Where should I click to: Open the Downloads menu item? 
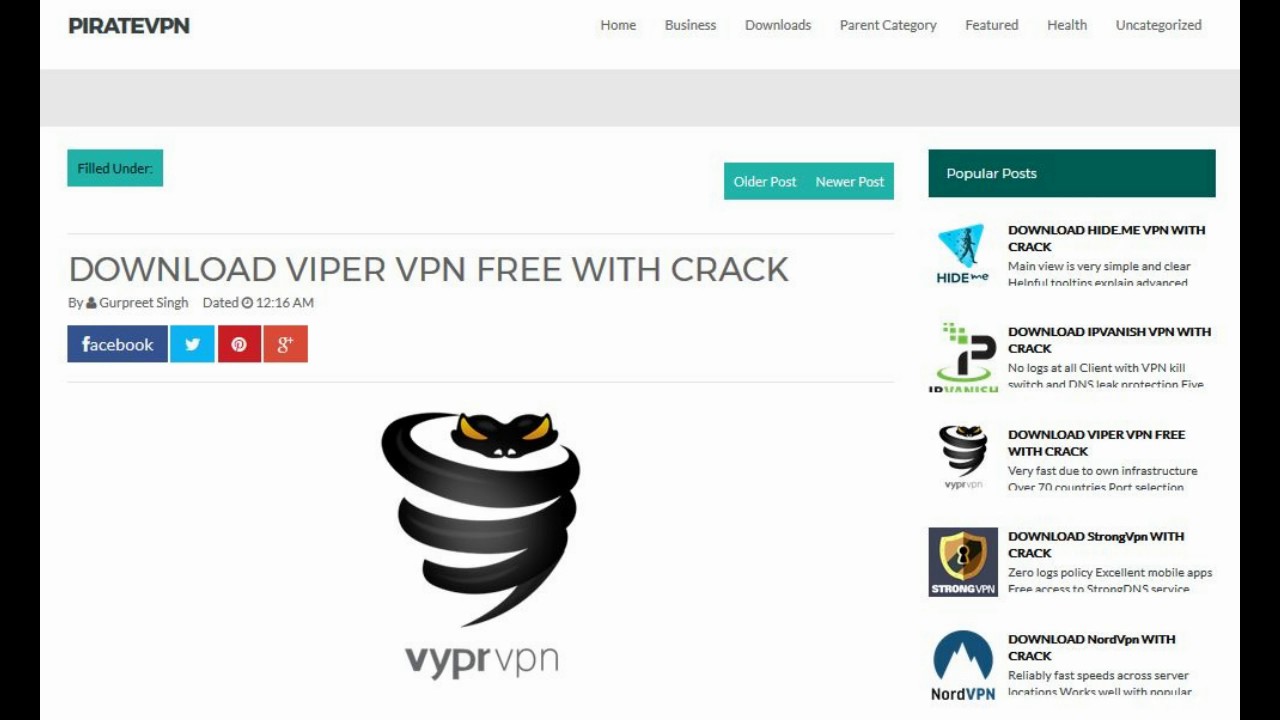[x=778, y=25]
